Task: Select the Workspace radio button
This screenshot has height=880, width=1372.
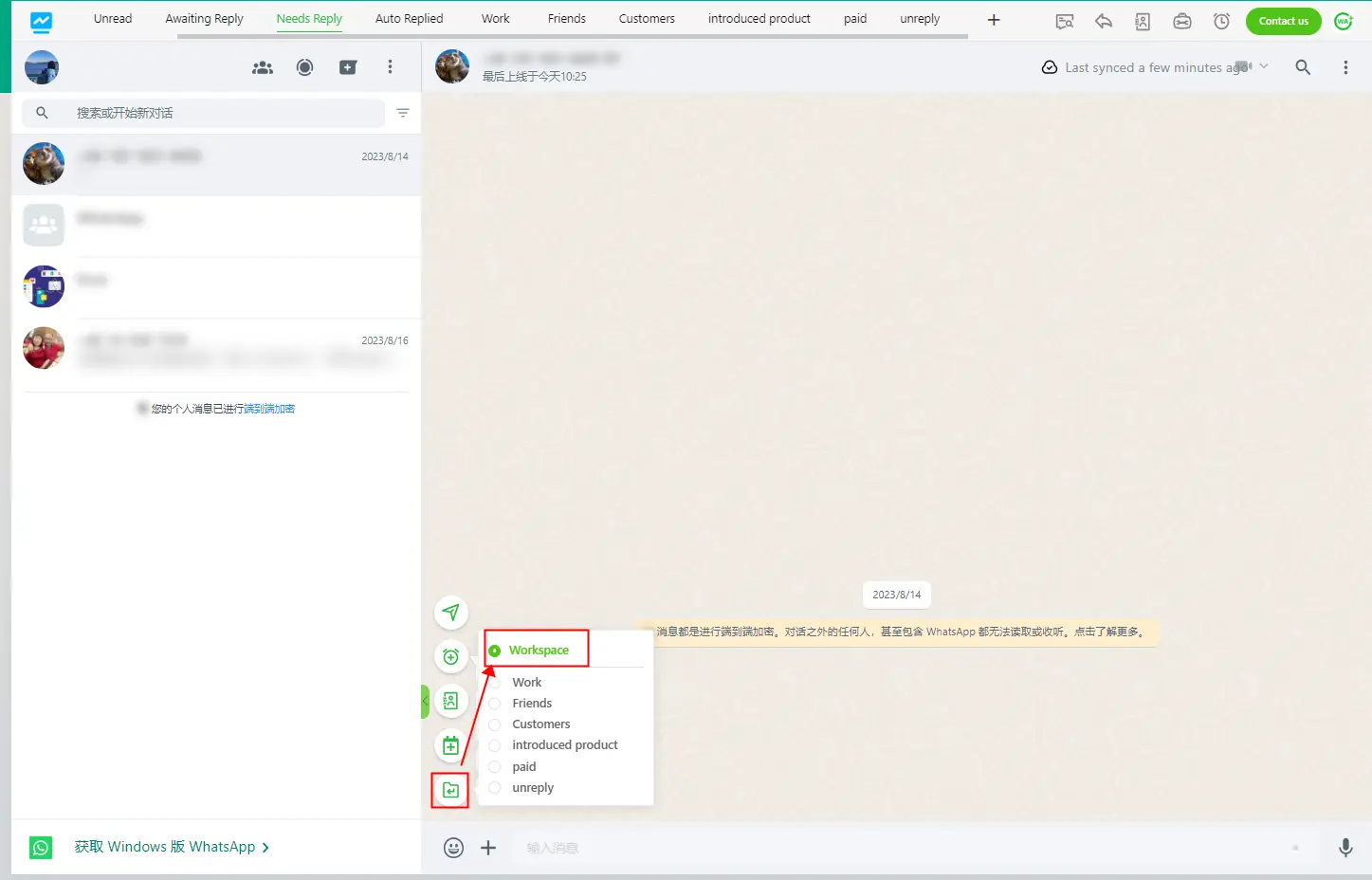Action: (494, 651)
